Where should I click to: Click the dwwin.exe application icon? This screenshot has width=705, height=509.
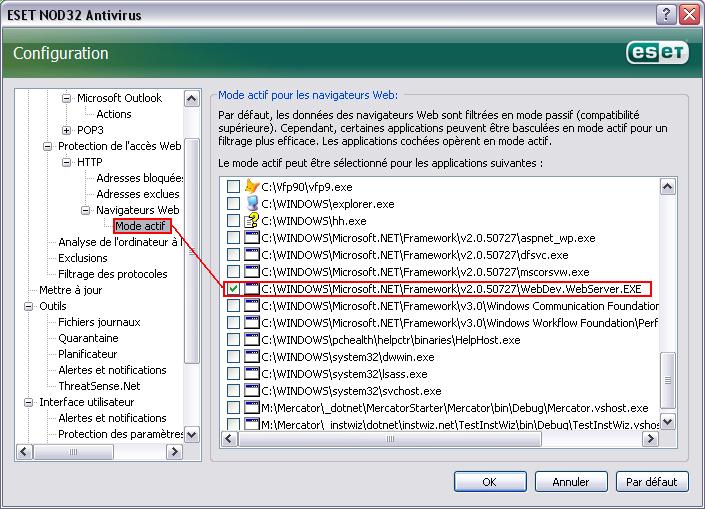coord(252,357)
